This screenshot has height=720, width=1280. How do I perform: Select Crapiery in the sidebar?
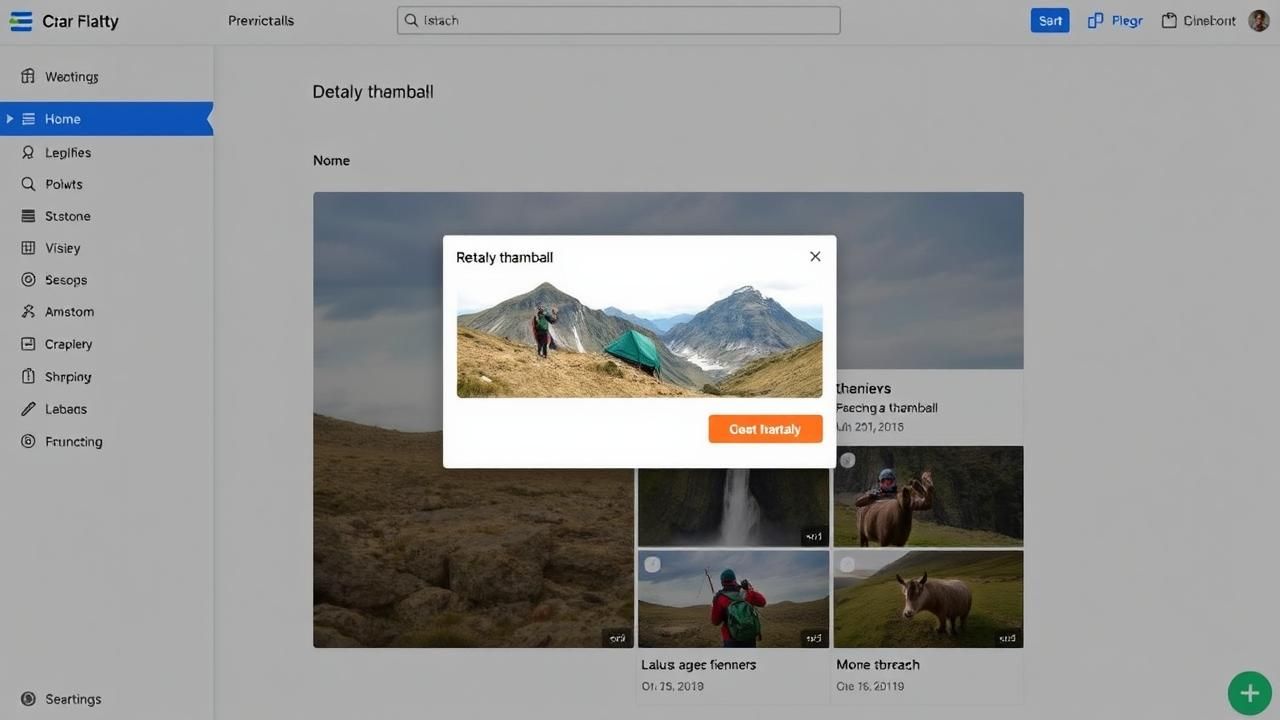[68, 344]
